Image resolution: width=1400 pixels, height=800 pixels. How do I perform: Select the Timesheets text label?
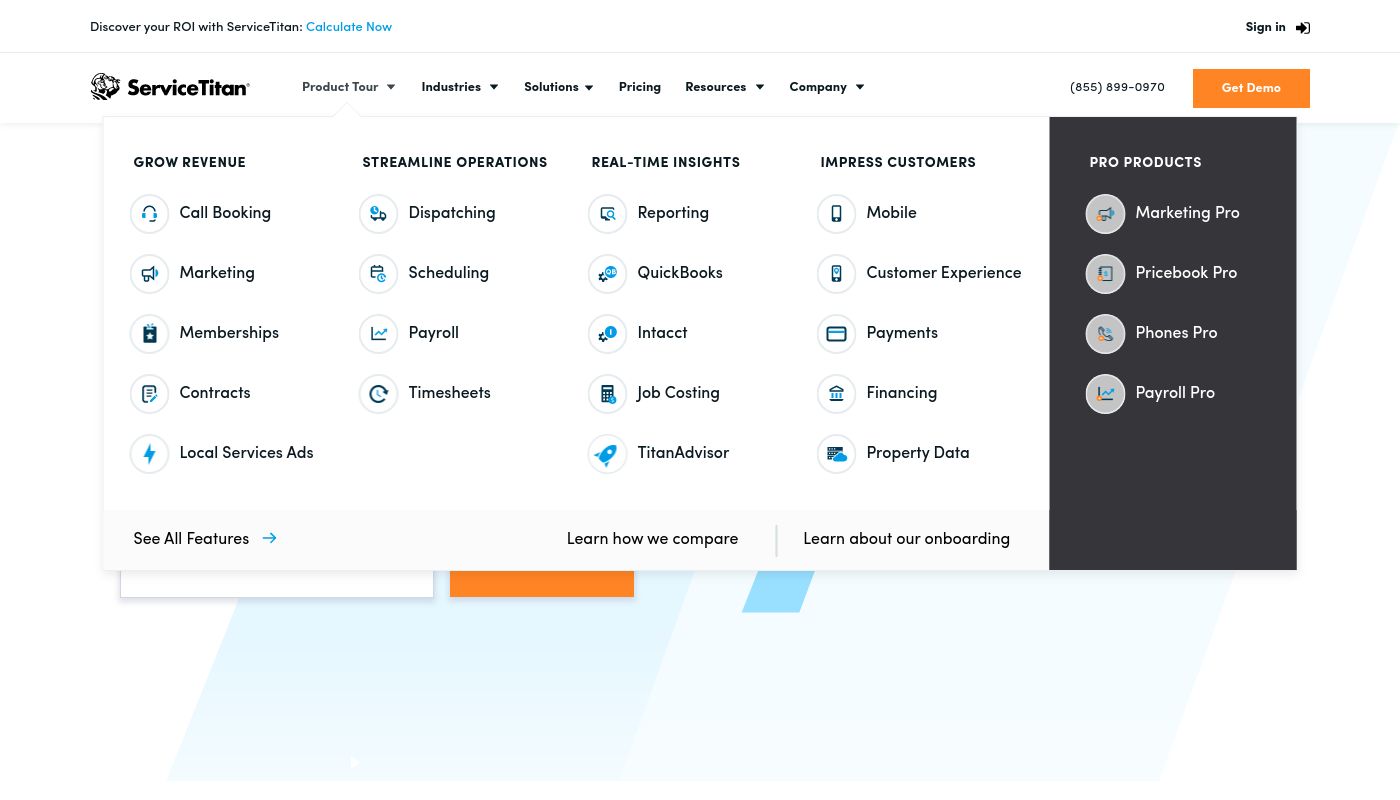pyautogui.click(x=449, y=393)
